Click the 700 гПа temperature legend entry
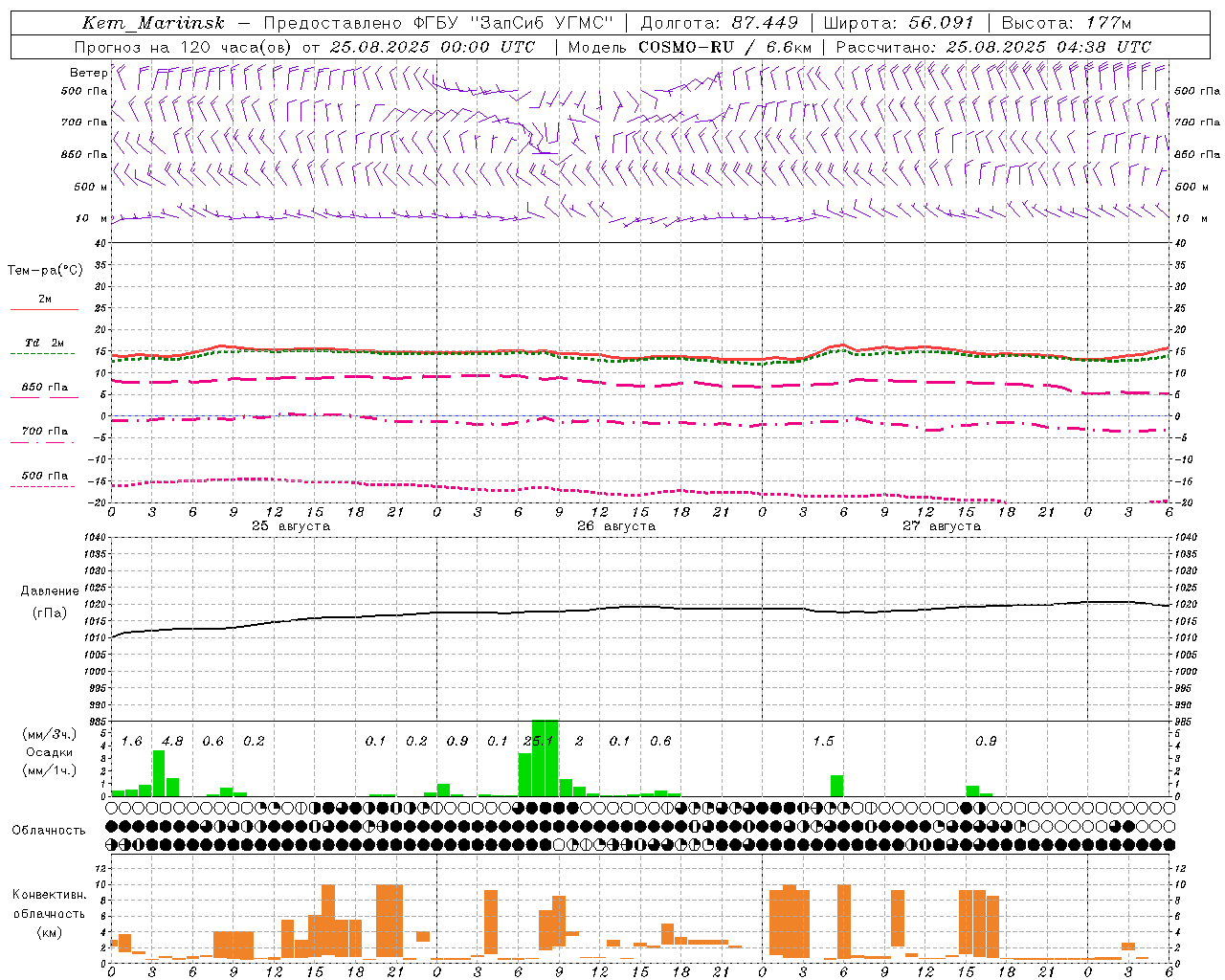Image resolution: width=1225 pixels, height=980 pixels. pos(44,432)
